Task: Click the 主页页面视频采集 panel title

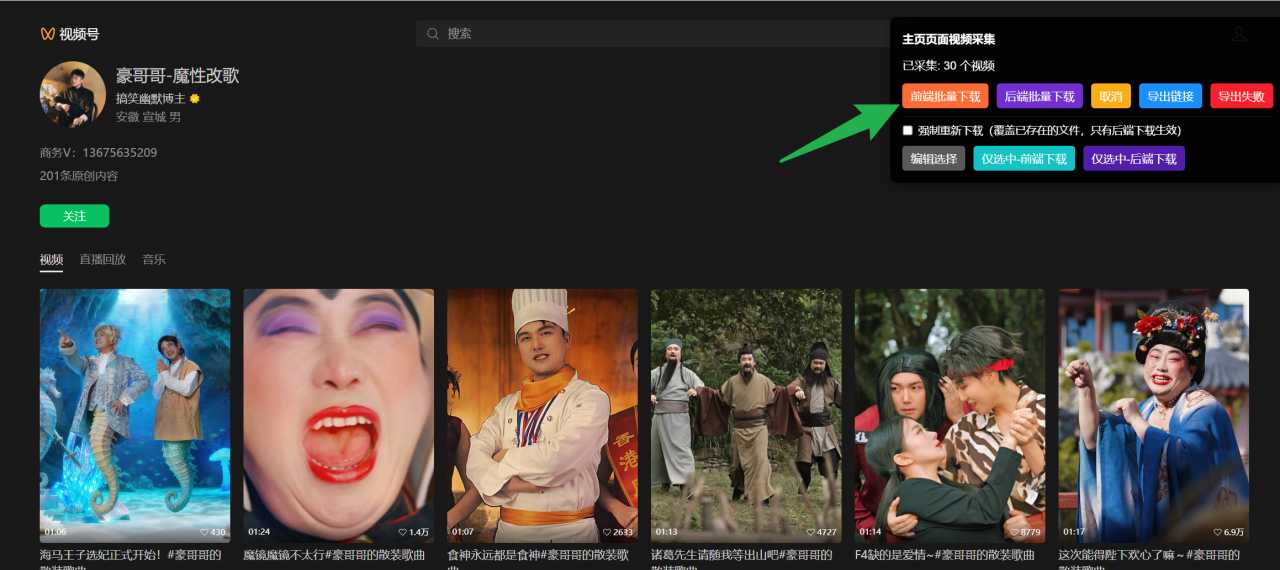Action: (948, 40)
